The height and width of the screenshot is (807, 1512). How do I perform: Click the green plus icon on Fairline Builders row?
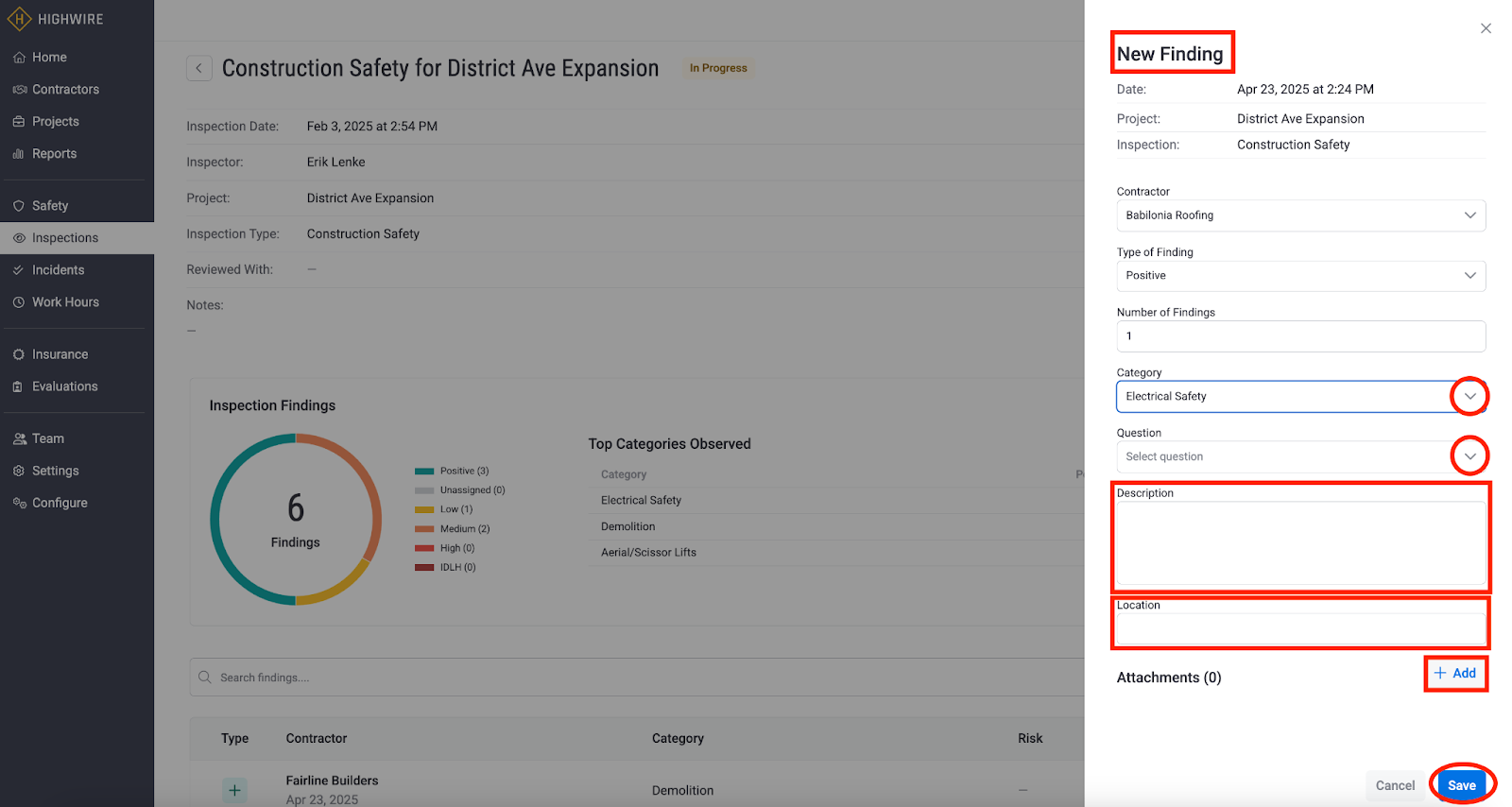click(x=234, y=790)
